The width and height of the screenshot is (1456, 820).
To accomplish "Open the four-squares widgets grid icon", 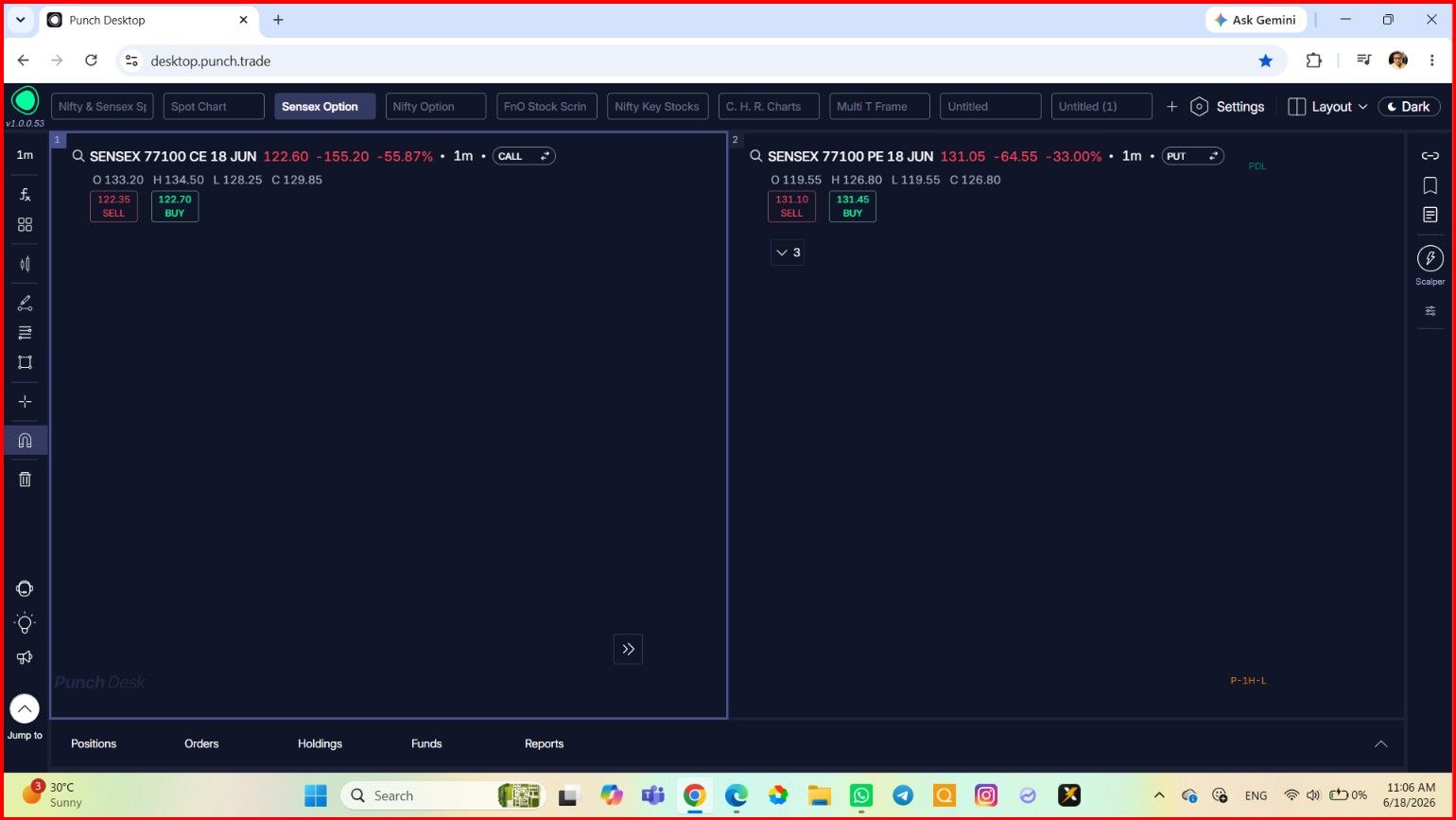I will [x=26, y=224].
